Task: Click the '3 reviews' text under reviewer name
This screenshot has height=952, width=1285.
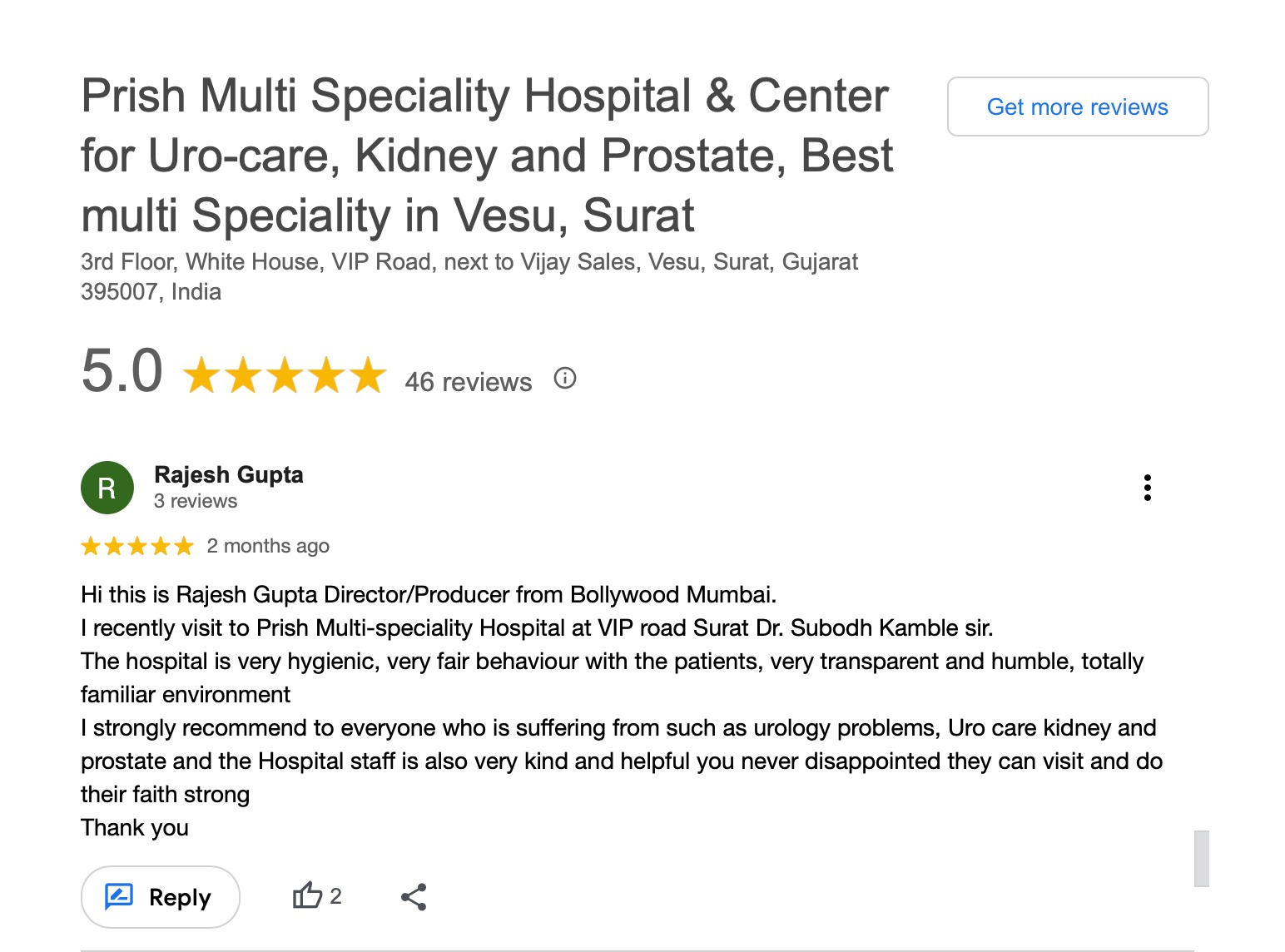Action: pyautogui.click(x=196, y=501)
